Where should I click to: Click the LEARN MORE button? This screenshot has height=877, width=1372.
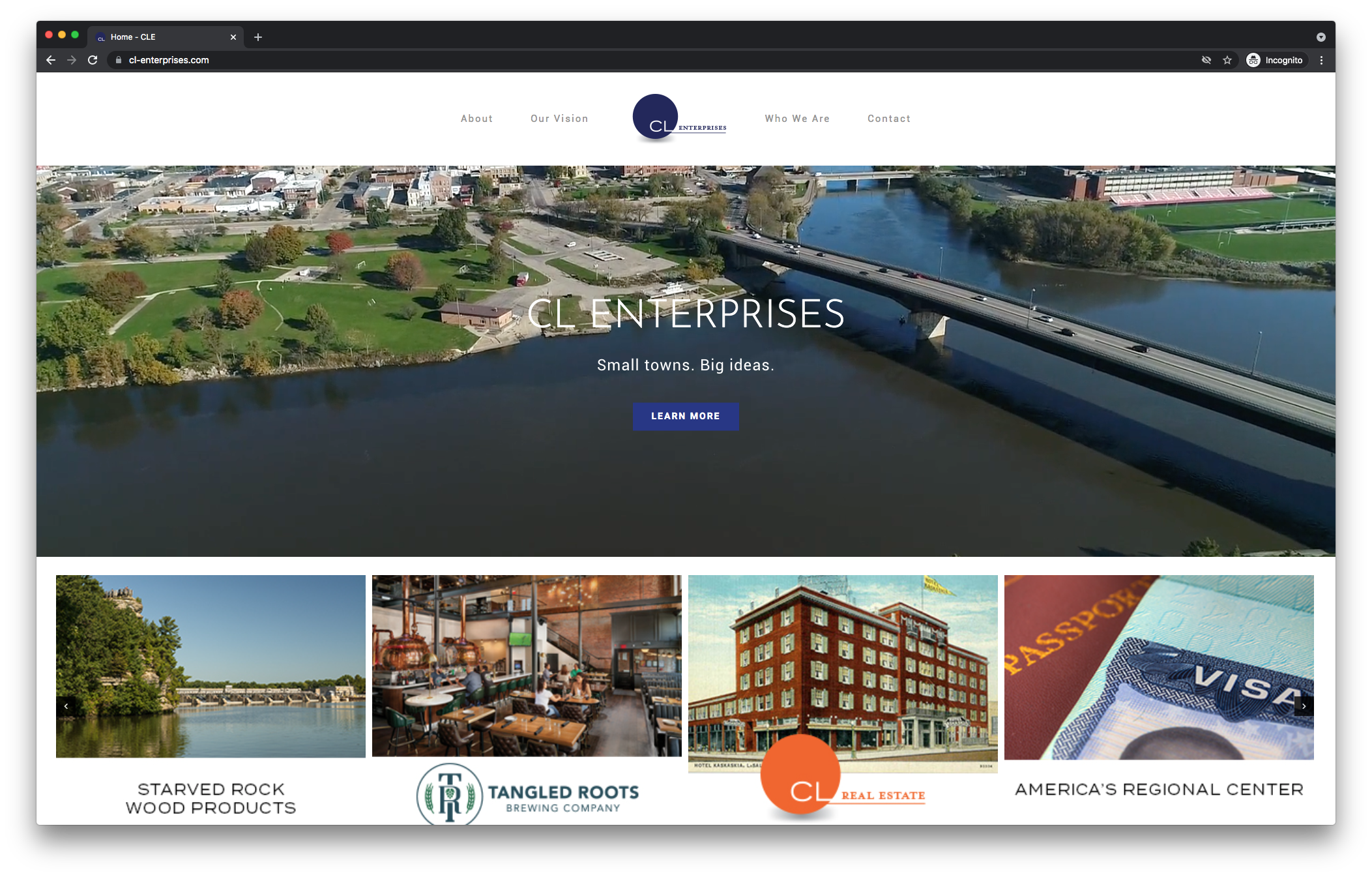[686, 416]
